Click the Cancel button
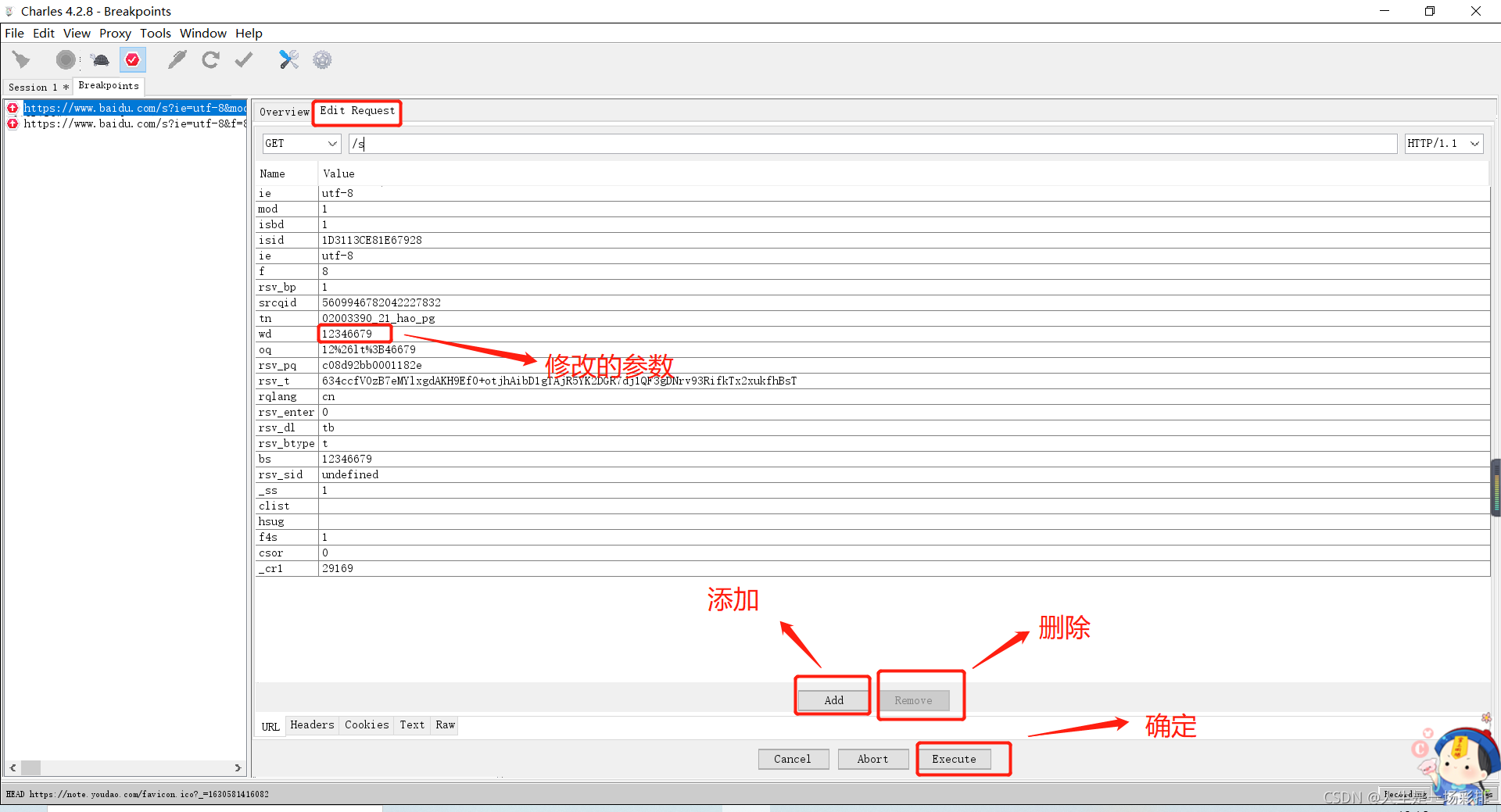Screen dimensions: 1501x812 coord(793,759)
